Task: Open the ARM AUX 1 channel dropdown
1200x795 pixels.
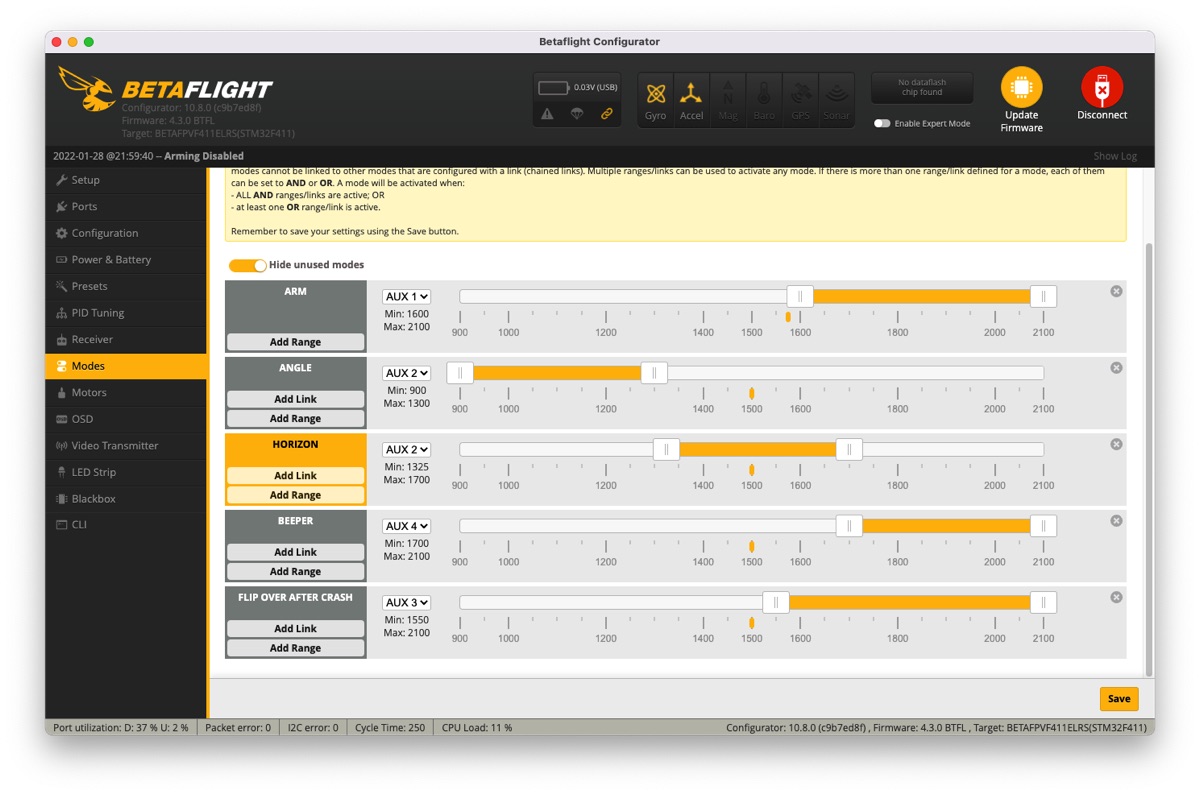Action: (x=406, y=297)
